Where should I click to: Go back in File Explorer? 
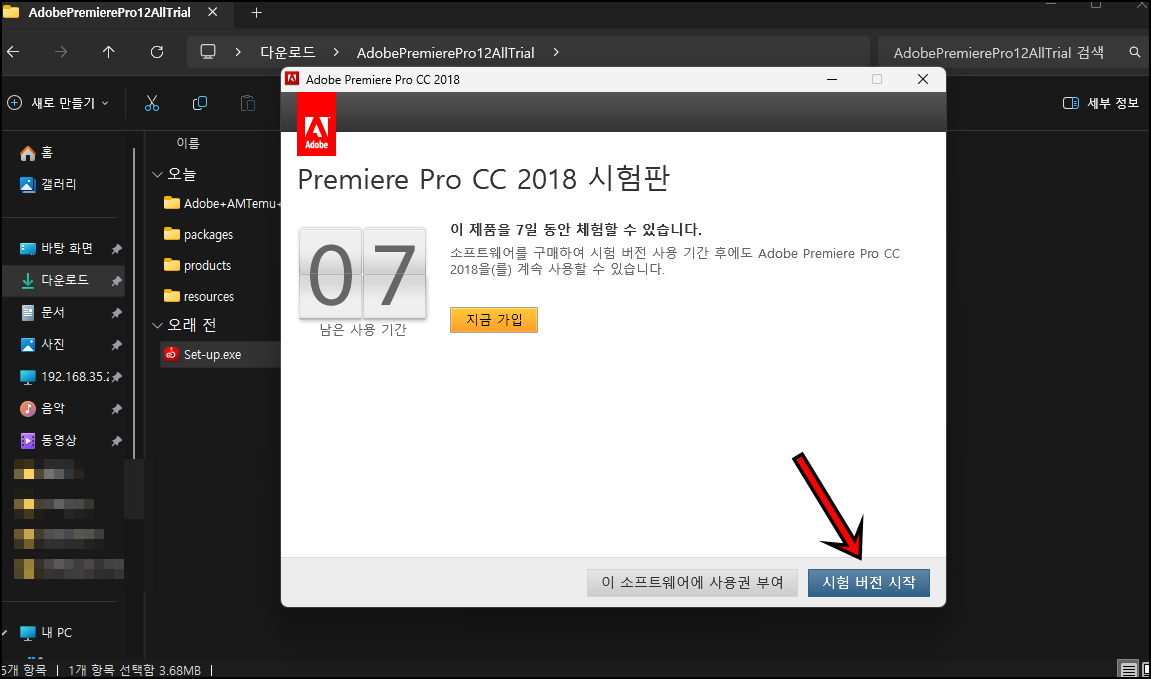click(x=13, y=52)
